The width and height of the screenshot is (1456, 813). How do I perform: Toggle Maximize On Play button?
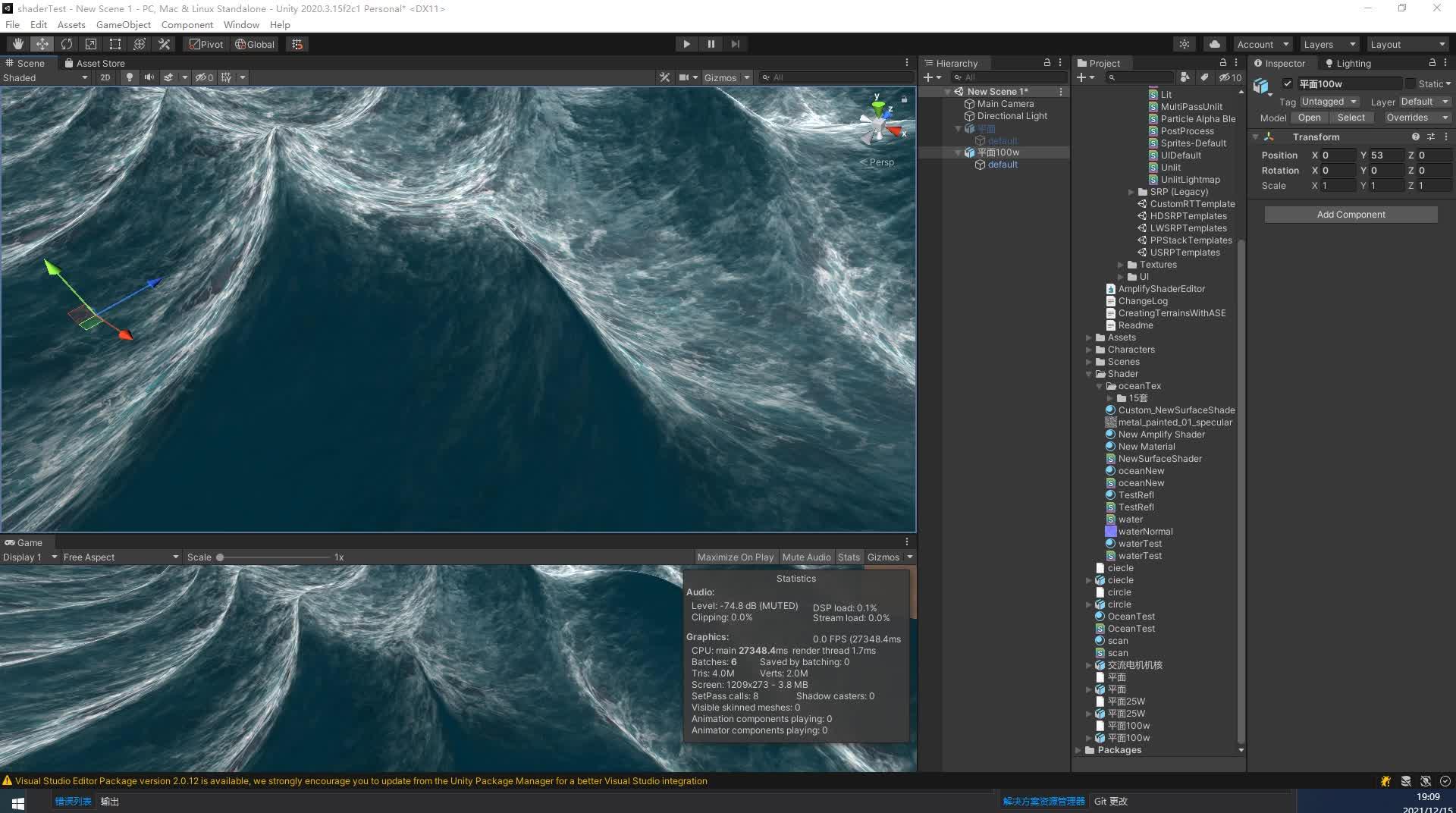735,557
